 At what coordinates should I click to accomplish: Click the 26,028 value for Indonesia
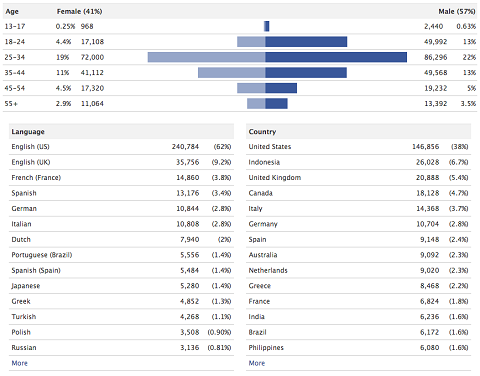click(x=428, y=162)
